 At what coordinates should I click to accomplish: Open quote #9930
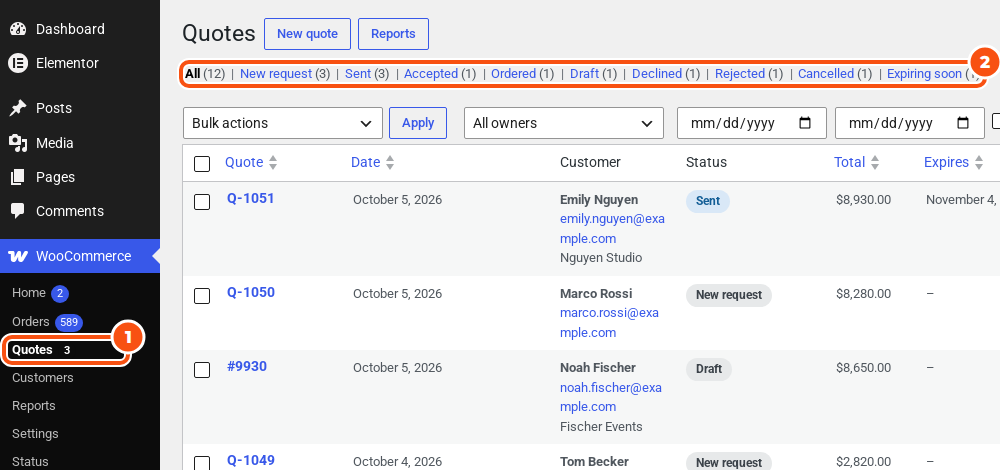pyautogui.click(x=247, y=367)
